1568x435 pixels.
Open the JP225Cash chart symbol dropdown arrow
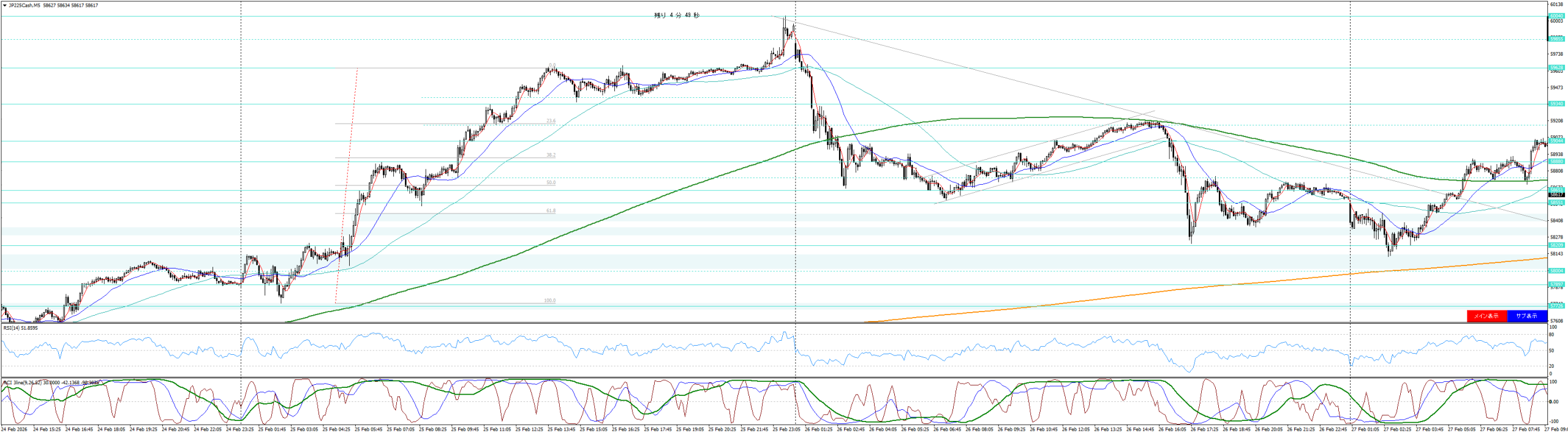tap(5, 6)
